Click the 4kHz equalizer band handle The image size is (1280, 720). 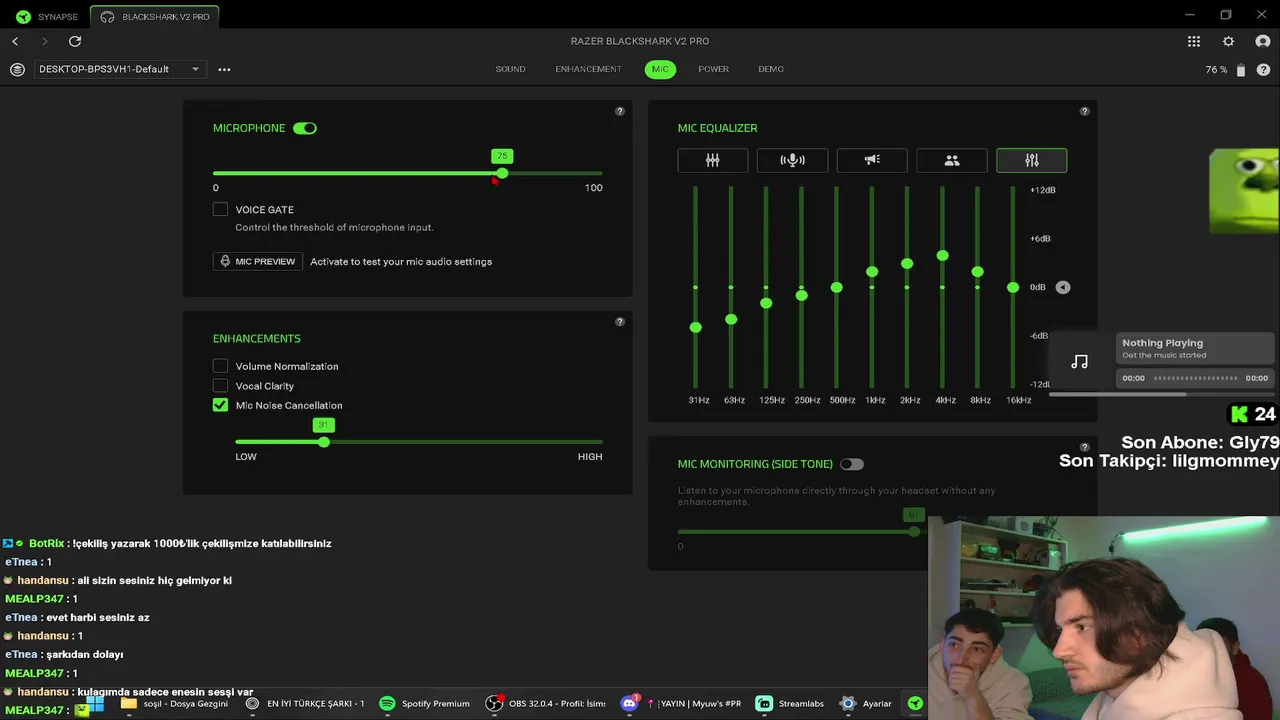(942, 255)
